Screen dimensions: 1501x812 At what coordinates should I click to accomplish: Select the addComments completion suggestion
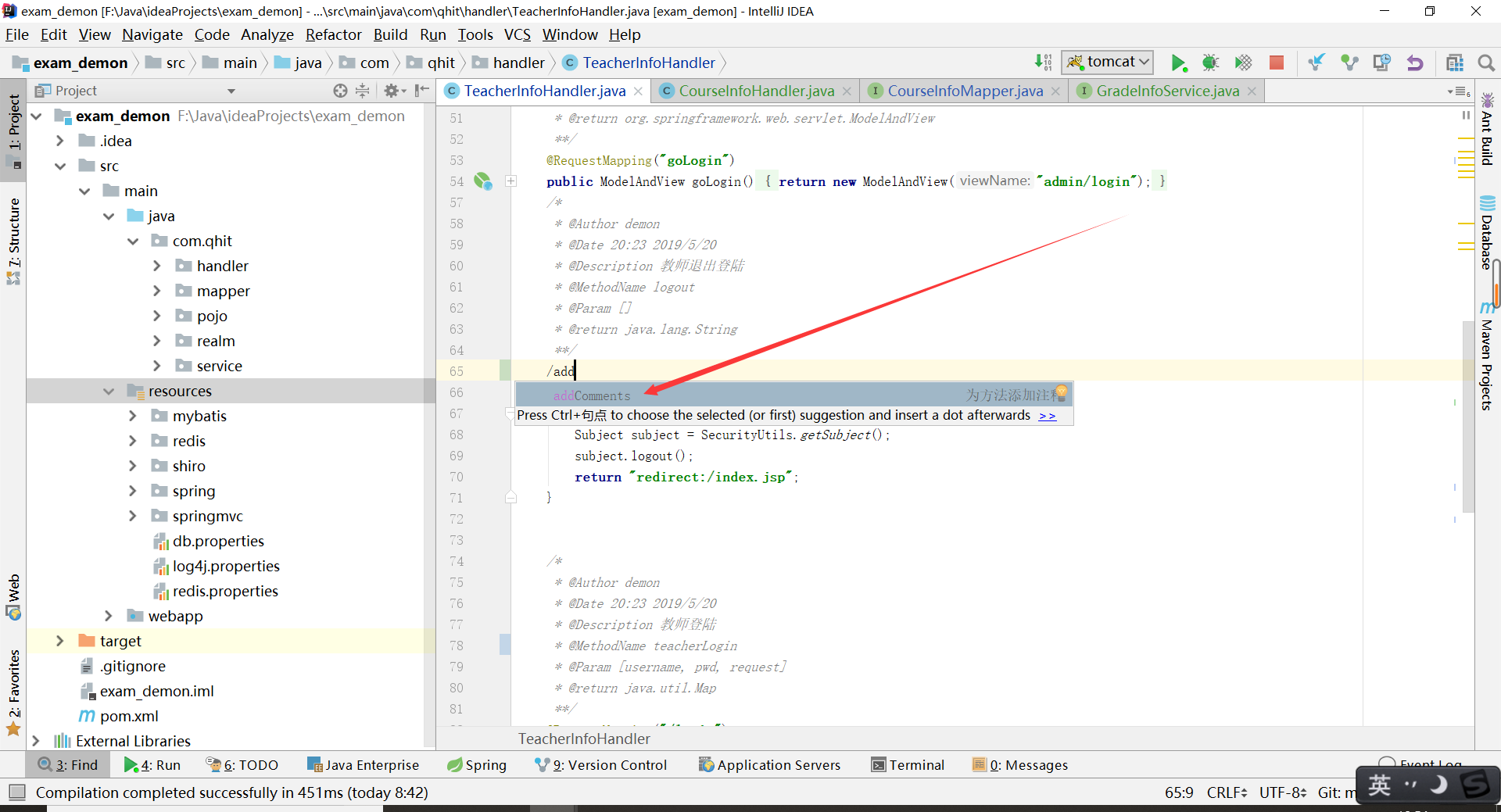(793, 395)
